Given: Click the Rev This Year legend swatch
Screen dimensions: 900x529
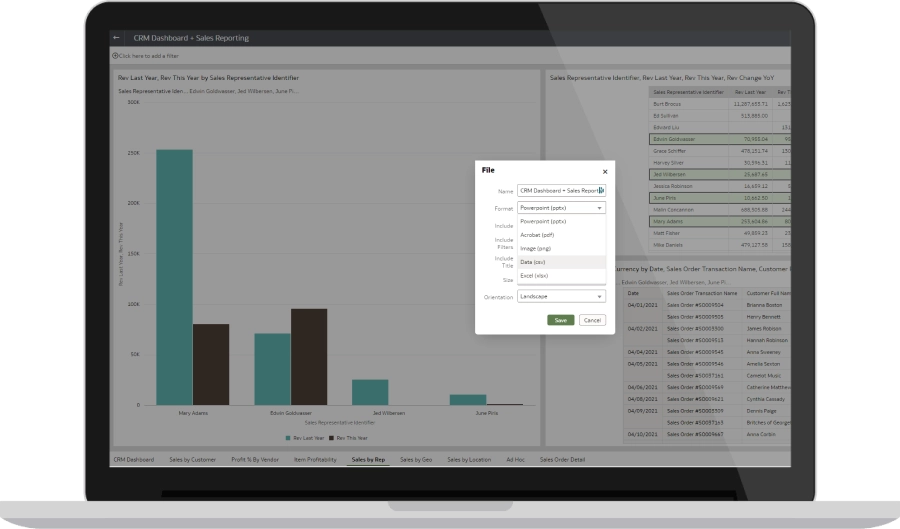Looking at the screenshot, I should [x=332, y=438].
